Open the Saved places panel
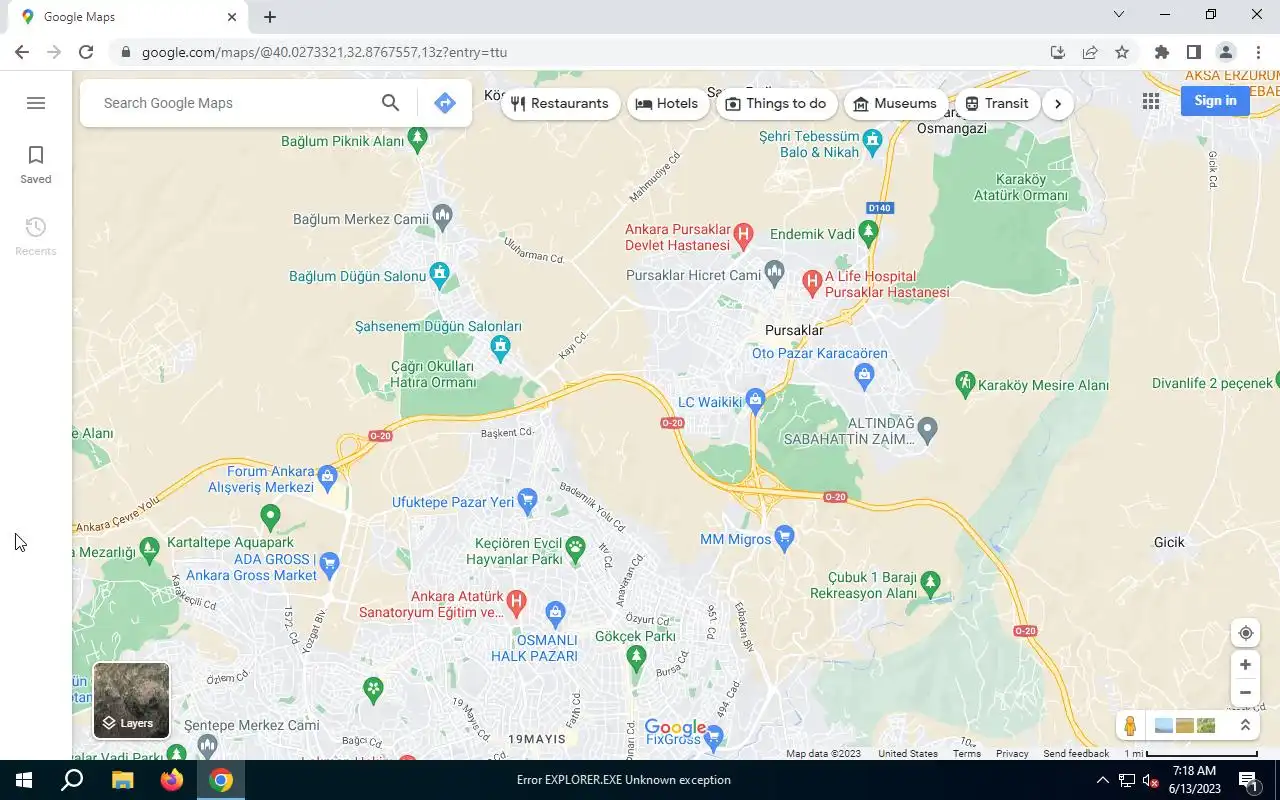The width and height of the screenshot is (1280, 800). point(36,165)
